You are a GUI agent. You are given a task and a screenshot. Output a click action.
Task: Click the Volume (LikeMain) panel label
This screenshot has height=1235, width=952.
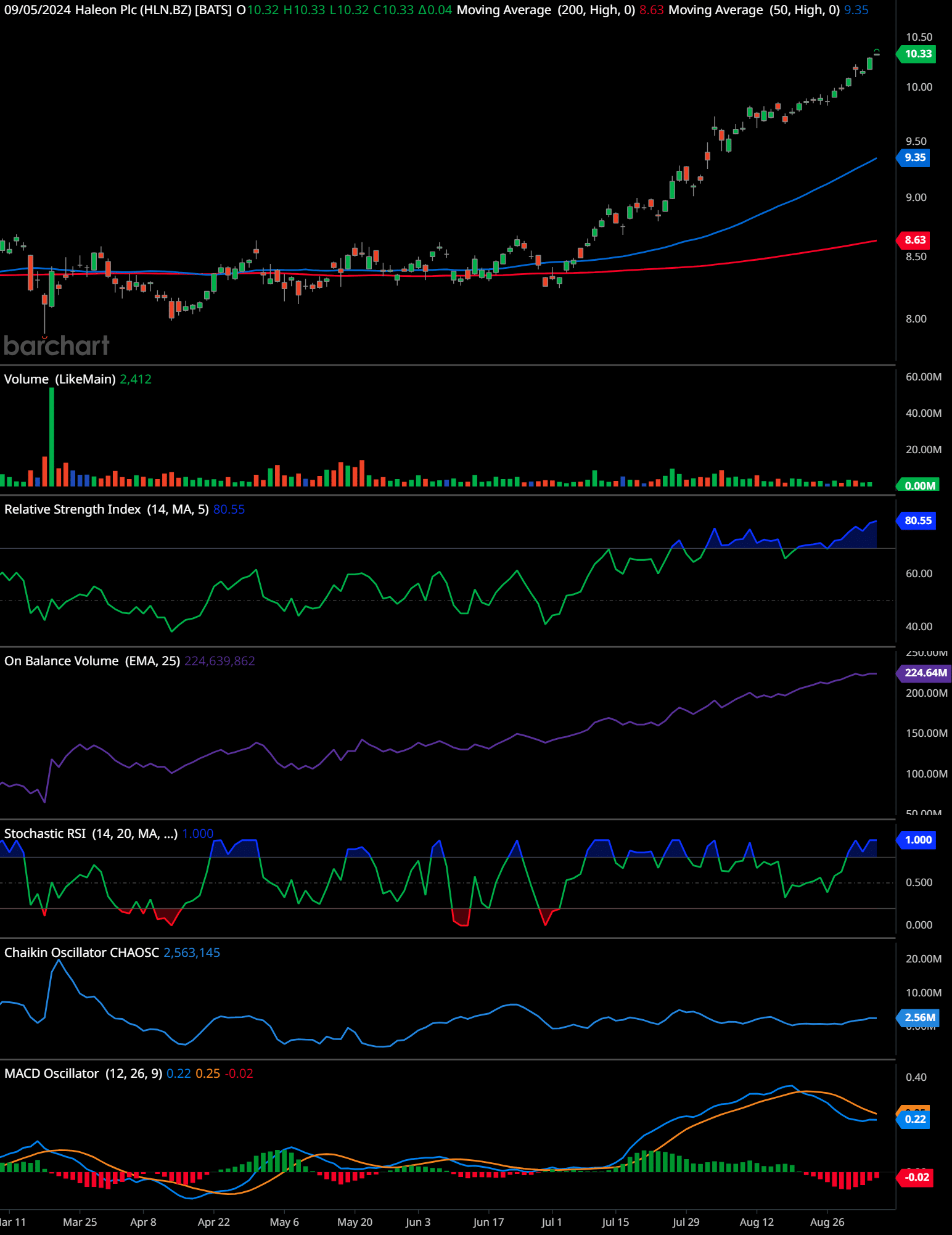tap(60, 379)
